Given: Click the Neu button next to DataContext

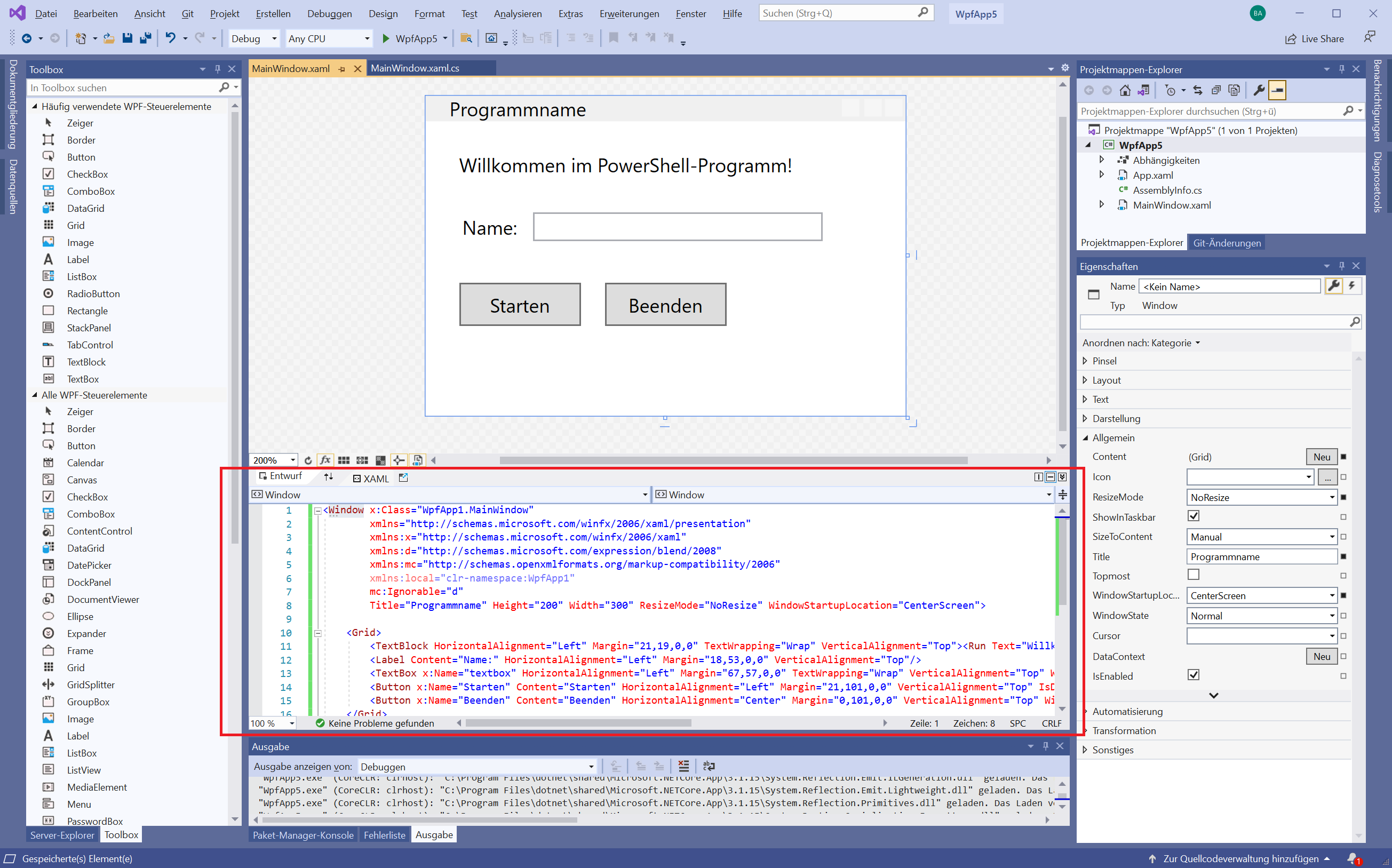Looking at the screenshot, I should tap(1321, 656).
